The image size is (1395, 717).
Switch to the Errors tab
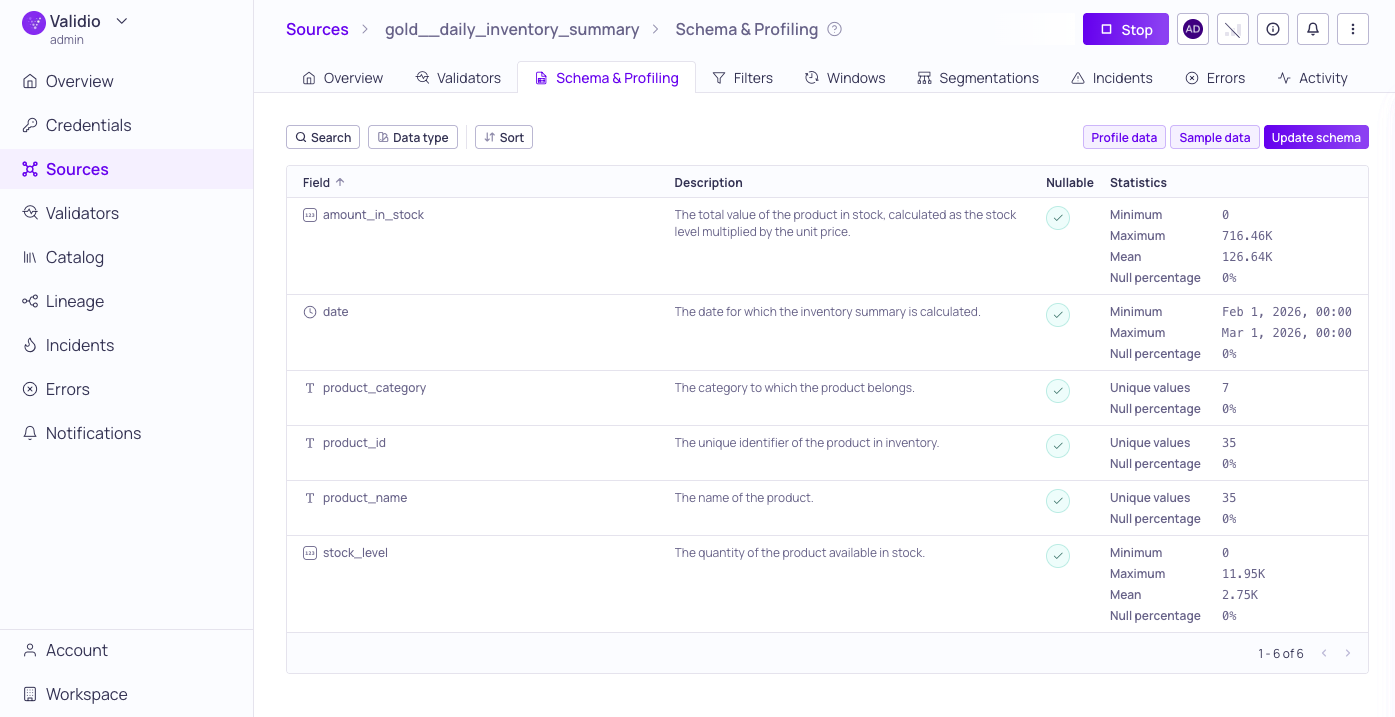(1215, 78)
